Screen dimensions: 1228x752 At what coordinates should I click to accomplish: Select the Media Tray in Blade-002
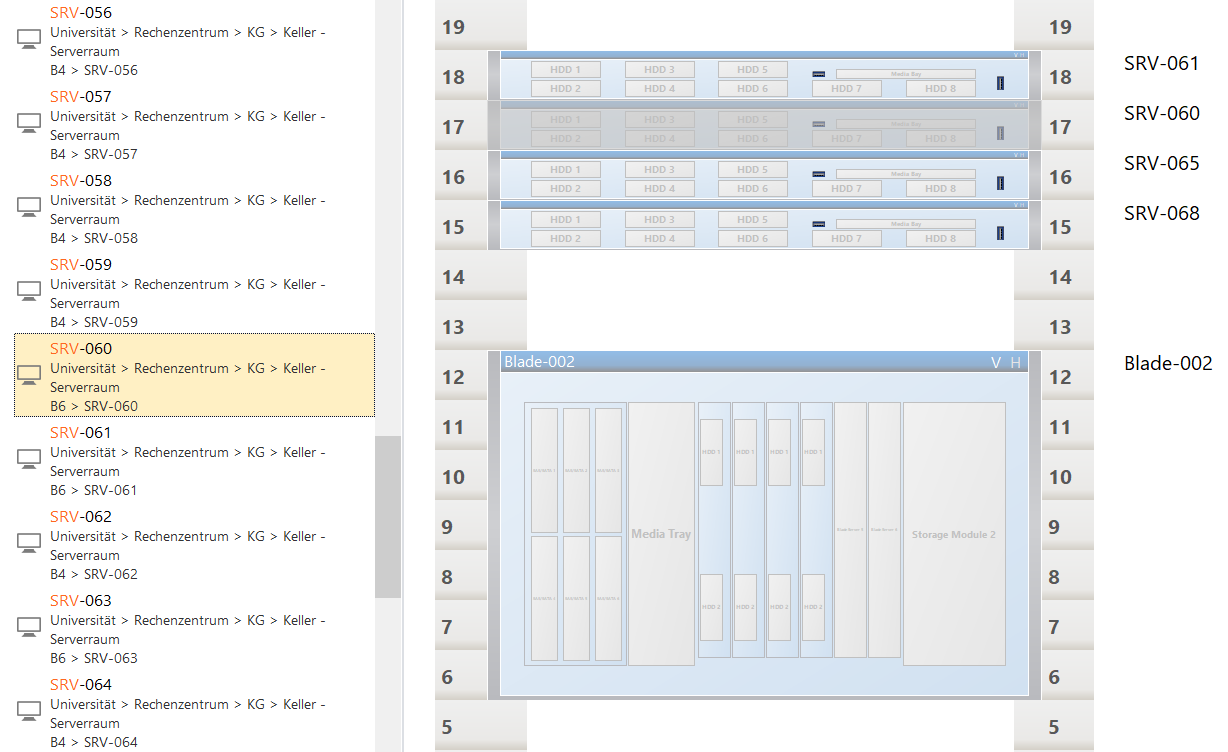click(661, 534)
